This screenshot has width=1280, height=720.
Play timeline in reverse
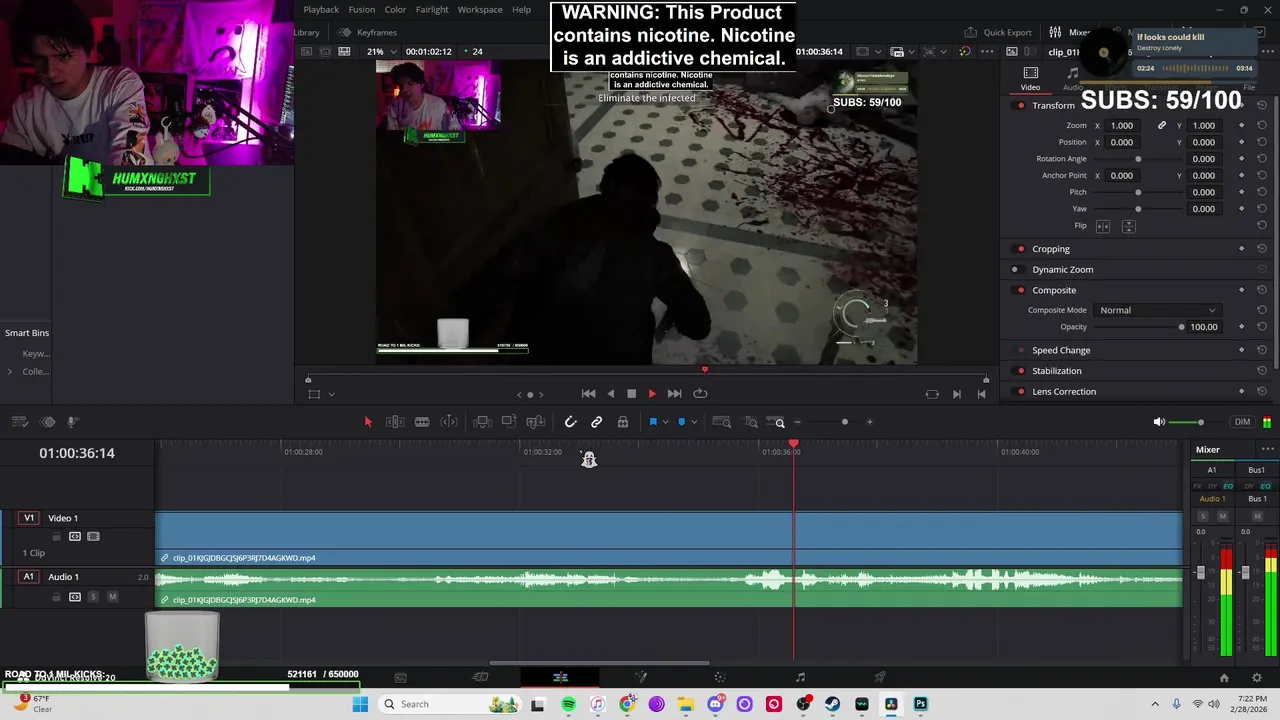pyautogui.click(x=610, y=394)
